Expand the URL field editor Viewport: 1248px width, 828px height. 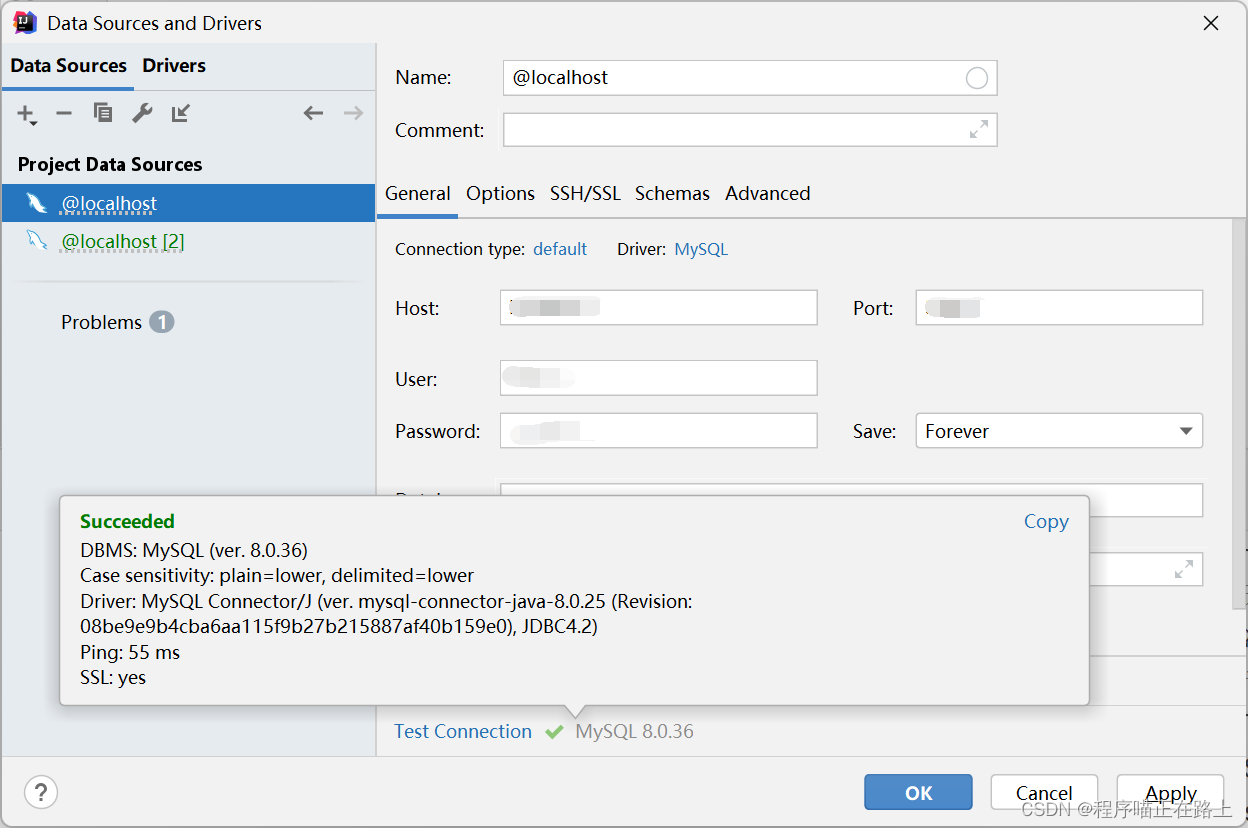[x=1184, y=569]
